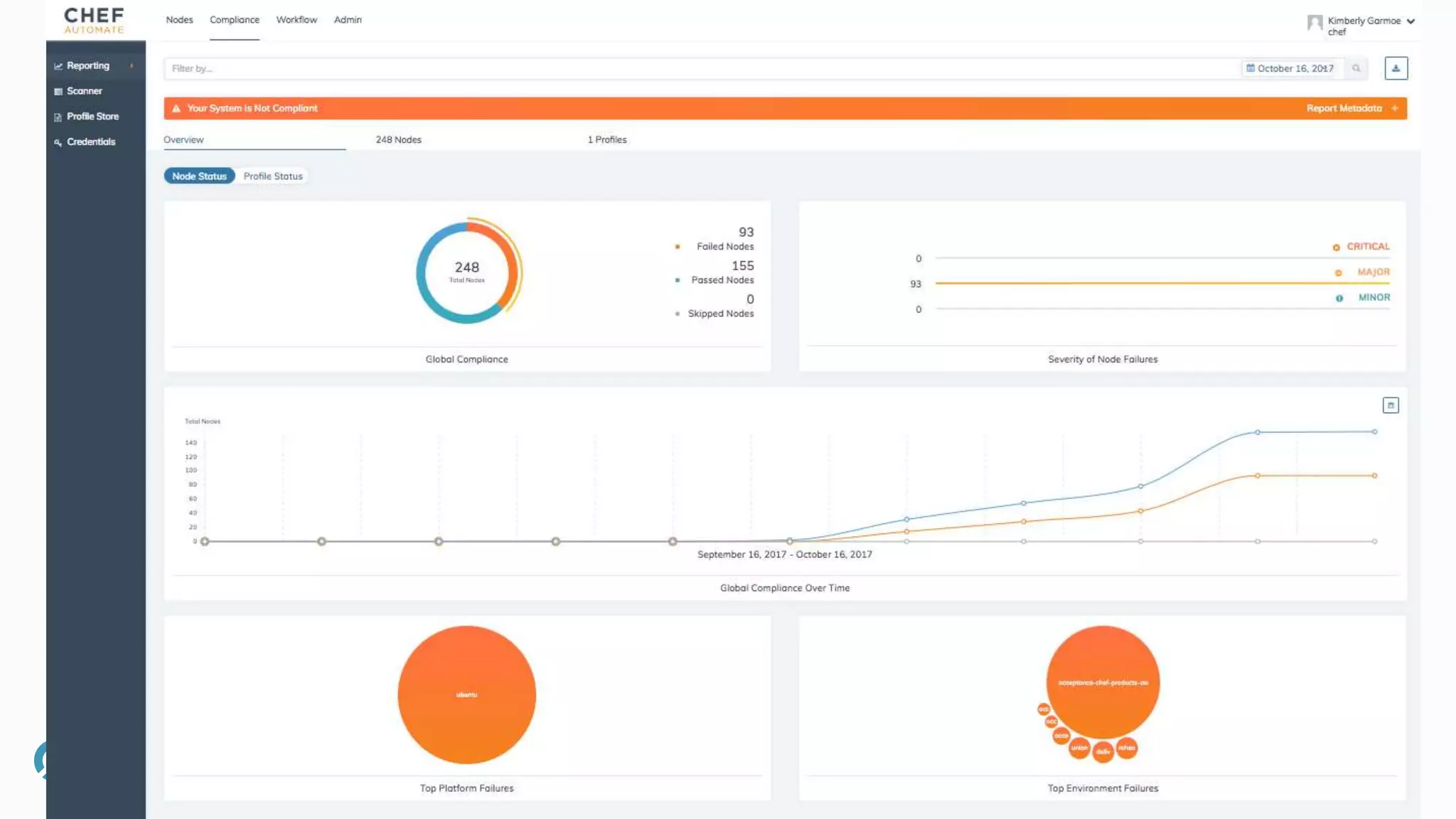1456x819 pixels.
Task: Click the Chef Automate logo
Action: coord(94,21)
